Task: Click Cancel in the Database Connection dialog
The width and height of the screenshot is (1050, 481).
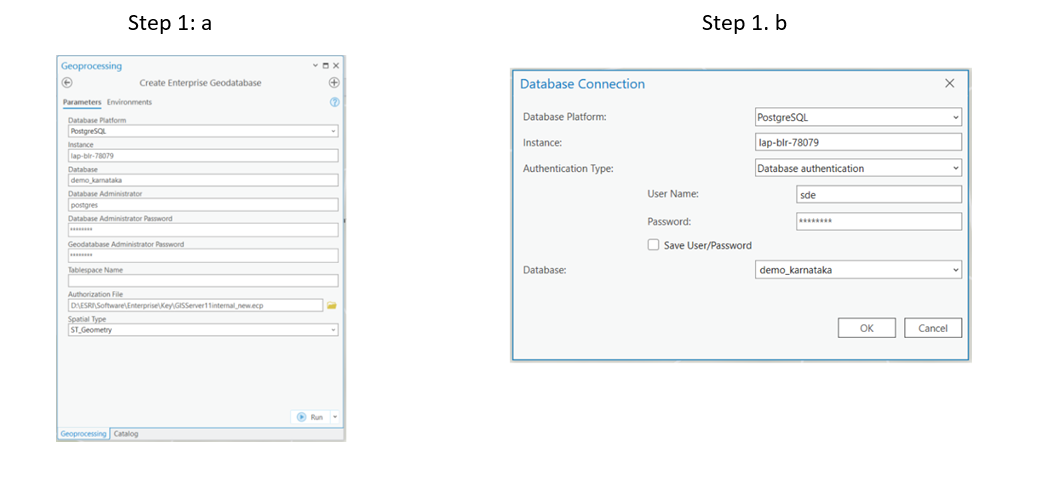Action: coord(933,328)
